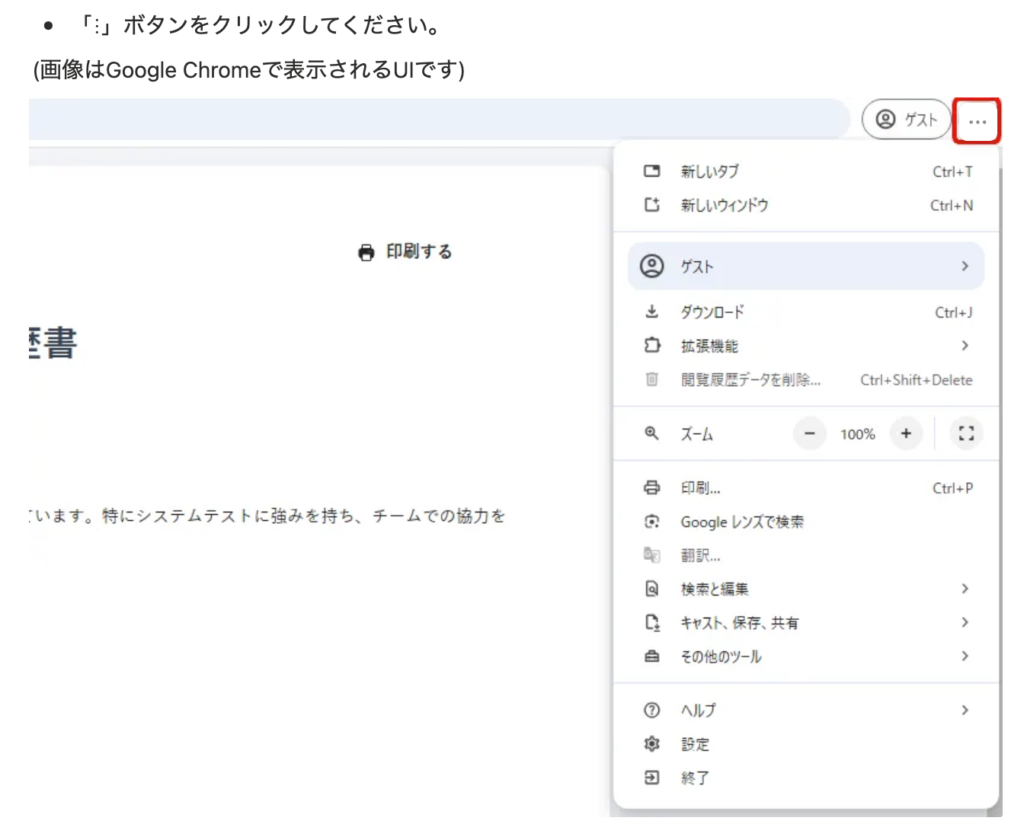Open the ヘルプ menu entry
This screenshot has width=1024, height=824.
click(x=698, y=710)
